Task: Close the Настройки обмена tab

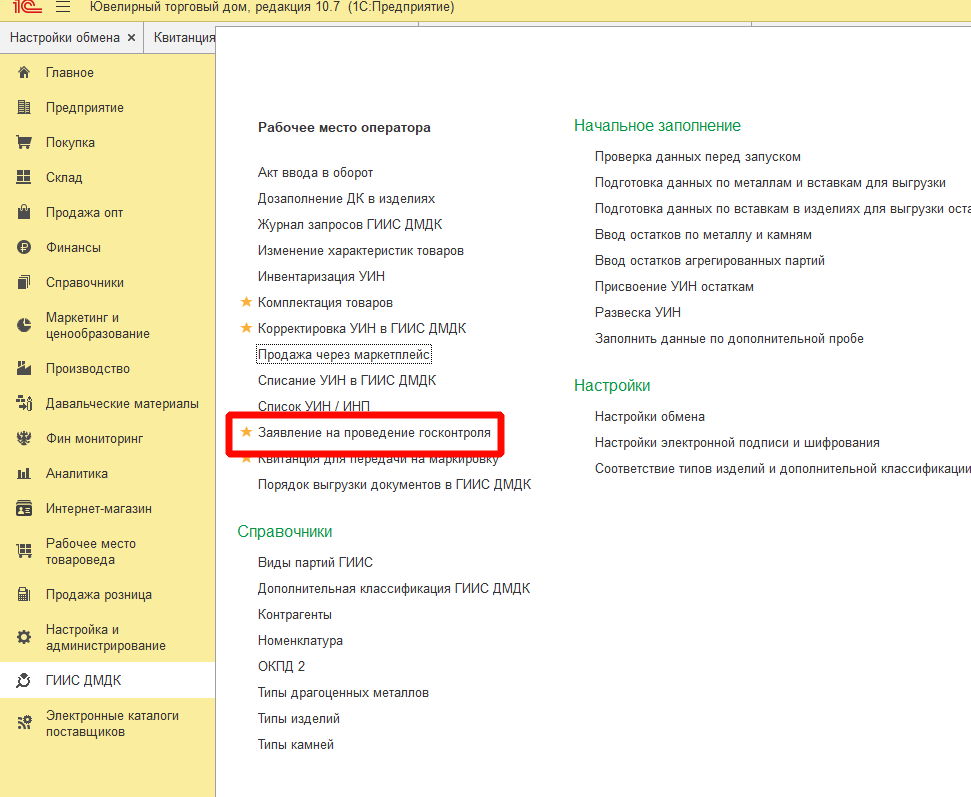Action: 131,38
